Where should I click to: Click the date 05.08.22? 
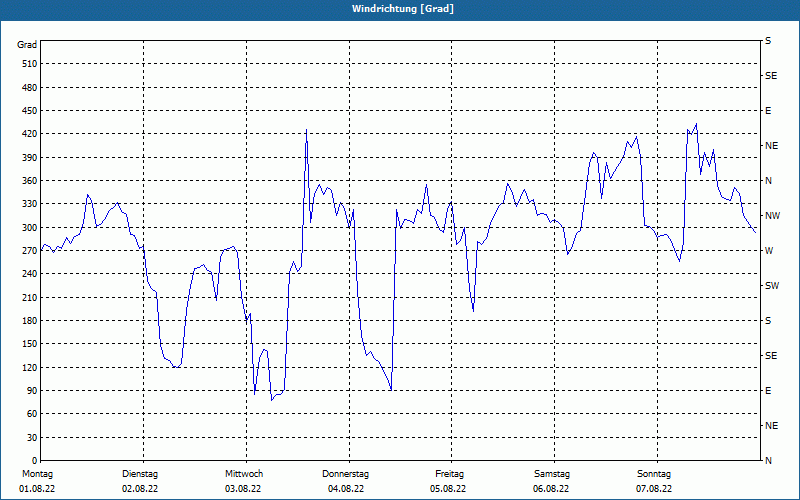pos(448,489)
